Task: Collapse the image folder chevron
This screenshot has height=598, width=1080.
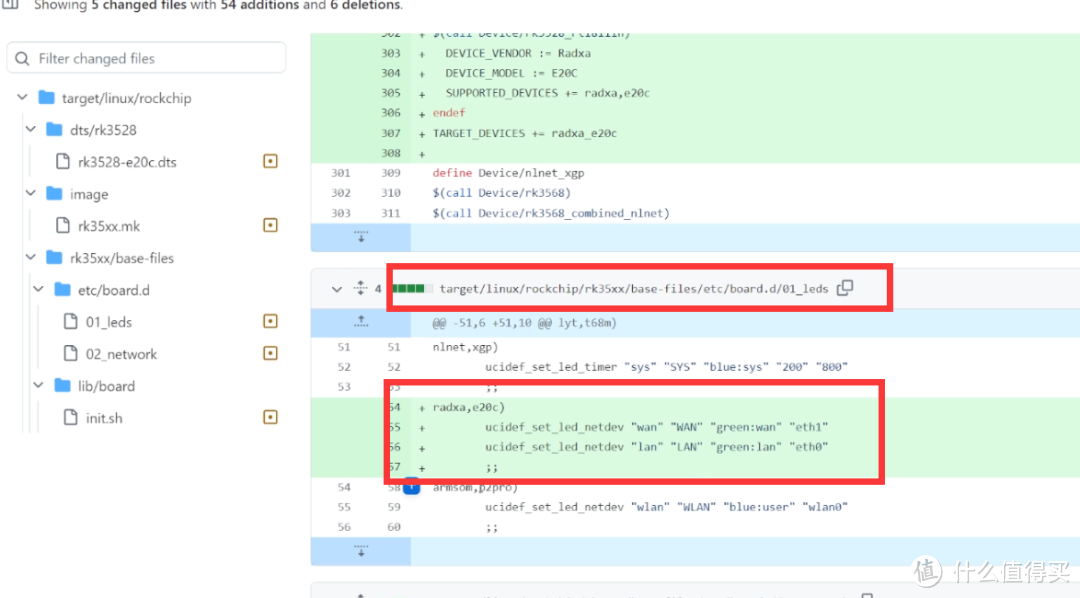Action: (x=30, y=193)
